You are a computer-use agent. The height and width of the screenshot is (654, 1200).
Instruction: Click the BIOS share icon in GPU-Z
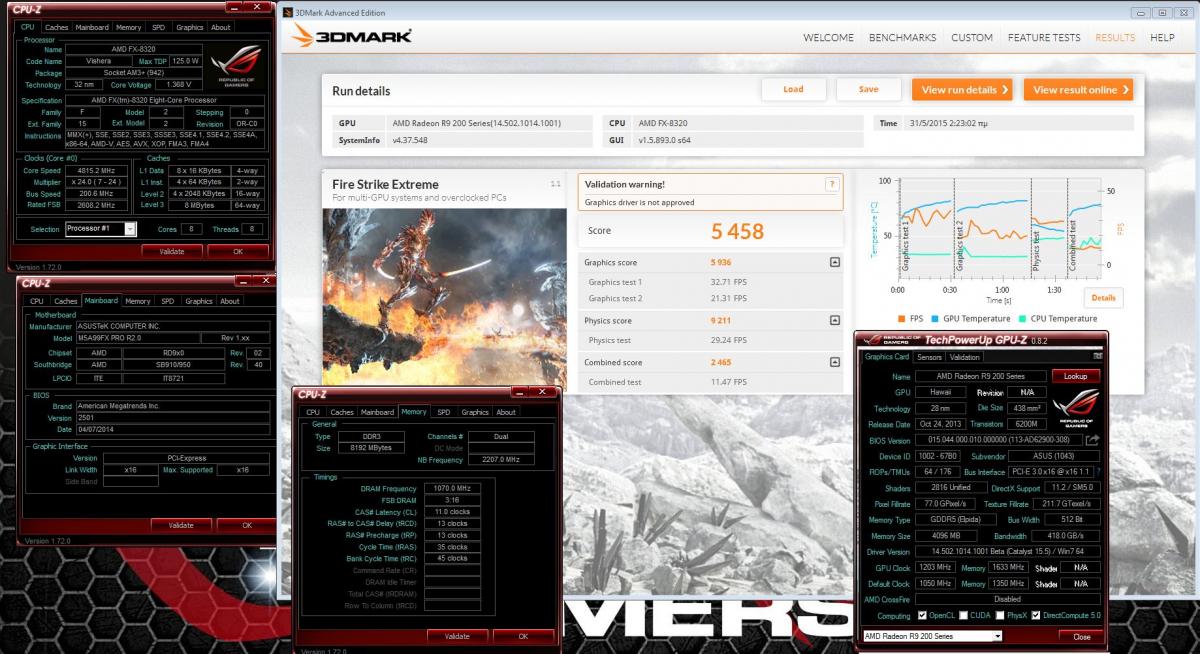coord(1092,440)
